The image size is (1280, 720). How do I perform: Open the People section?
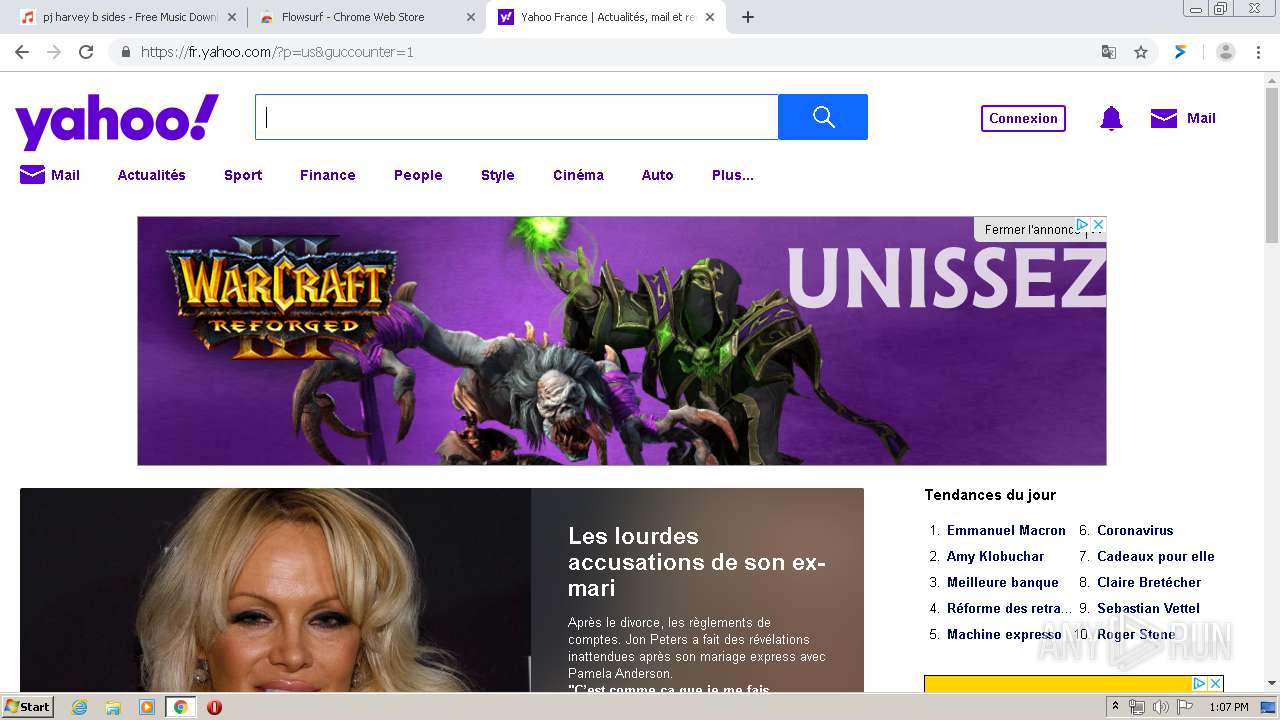pos(418,175)
